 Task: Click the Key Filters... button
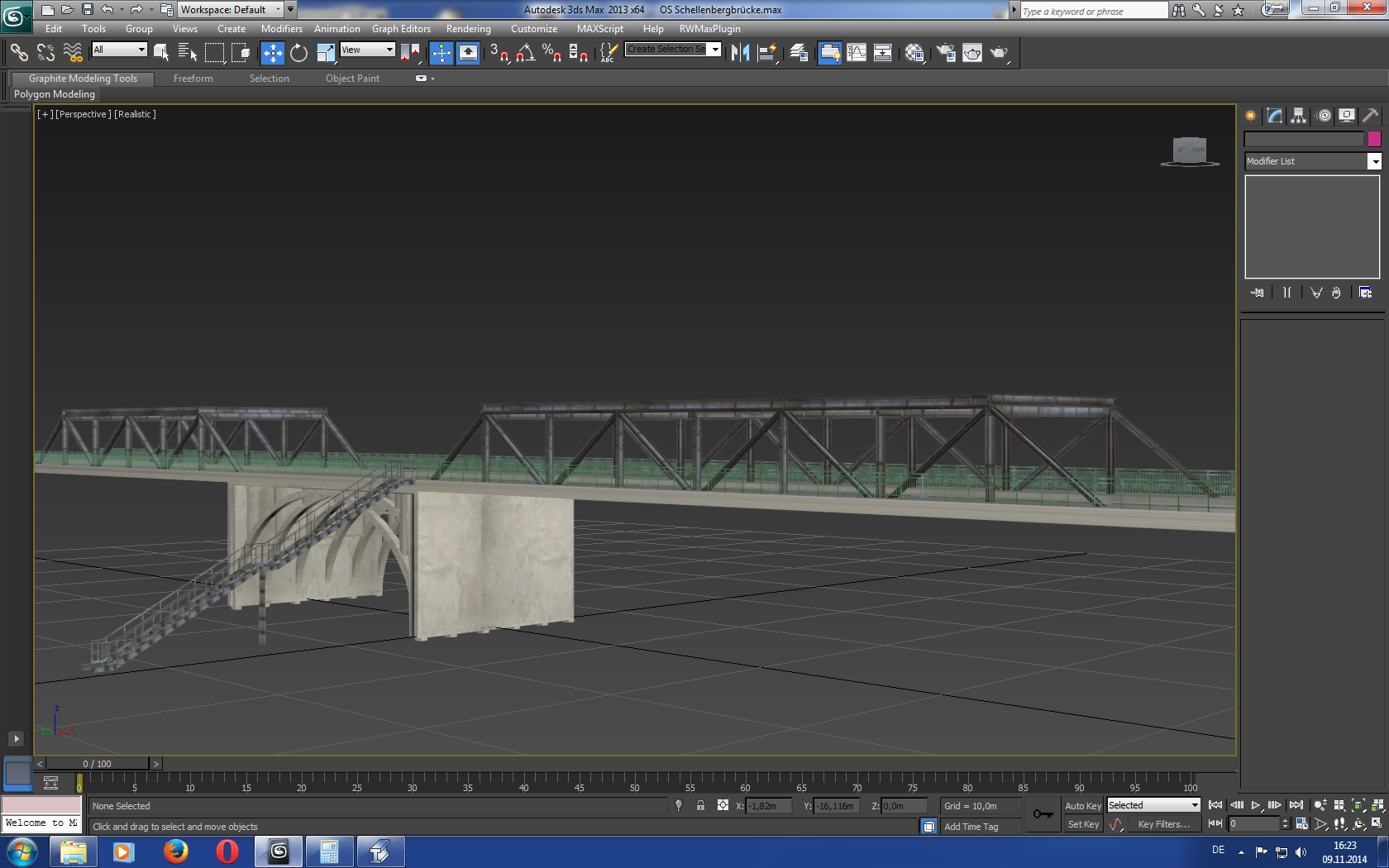point(1163,824)
